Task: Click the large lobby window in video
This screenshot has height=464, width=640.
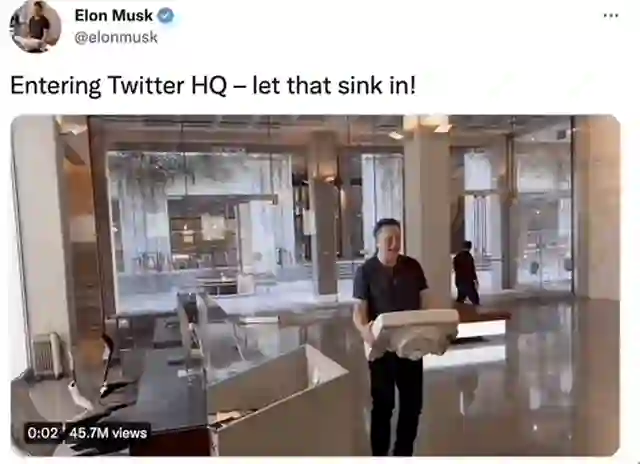Action: pyautogui.click(x=200, y=222)
